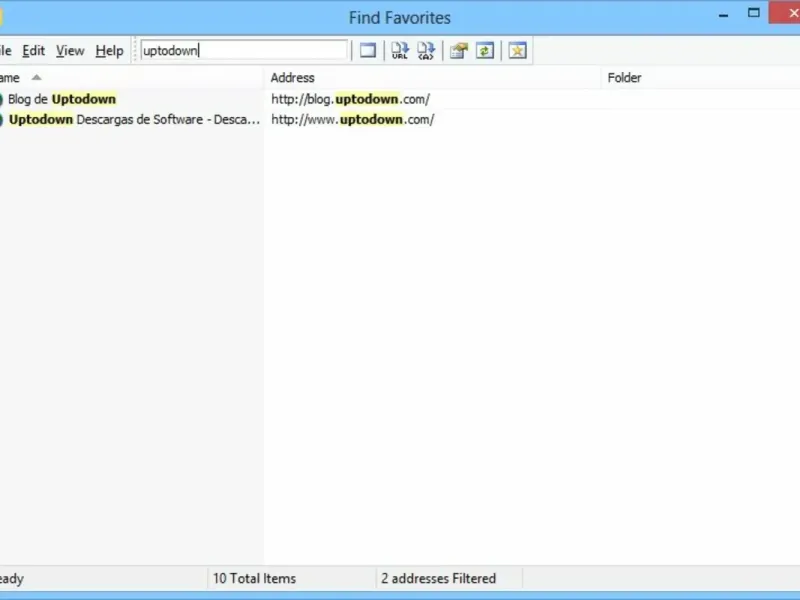
Task: Click the globe icon beside Blog de Uptodown
Action: click(2, 99)
